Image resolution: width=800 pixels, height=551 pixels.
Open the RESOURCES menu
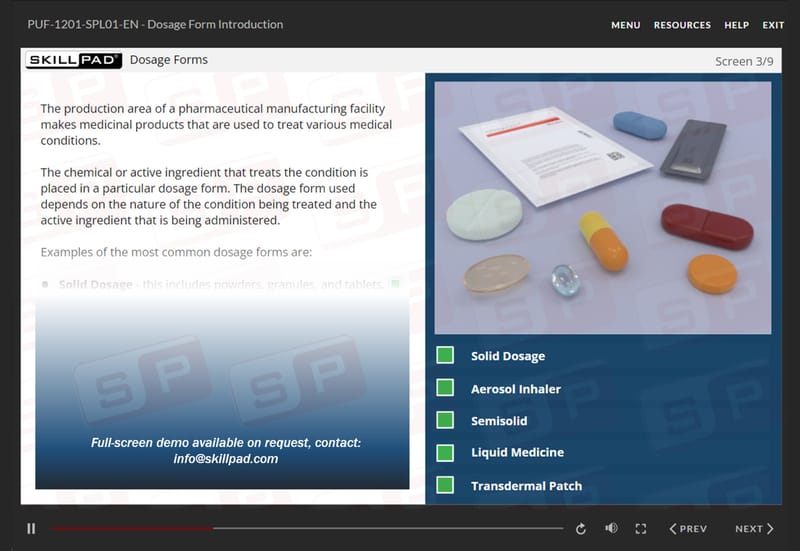(682, 25)
